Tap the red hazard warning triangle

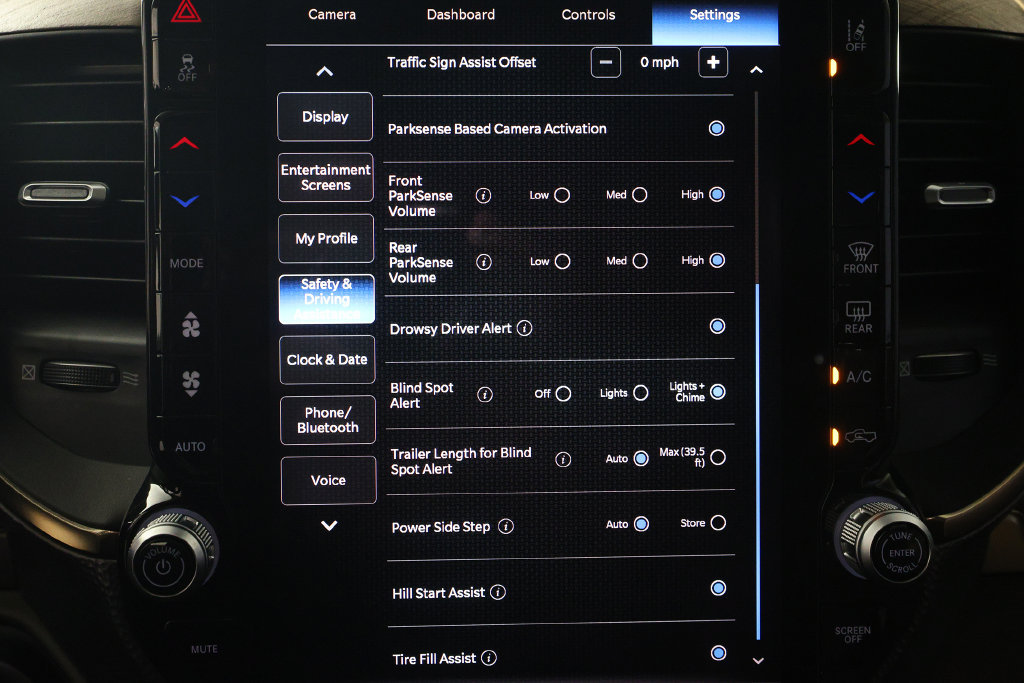coord(186,11)
